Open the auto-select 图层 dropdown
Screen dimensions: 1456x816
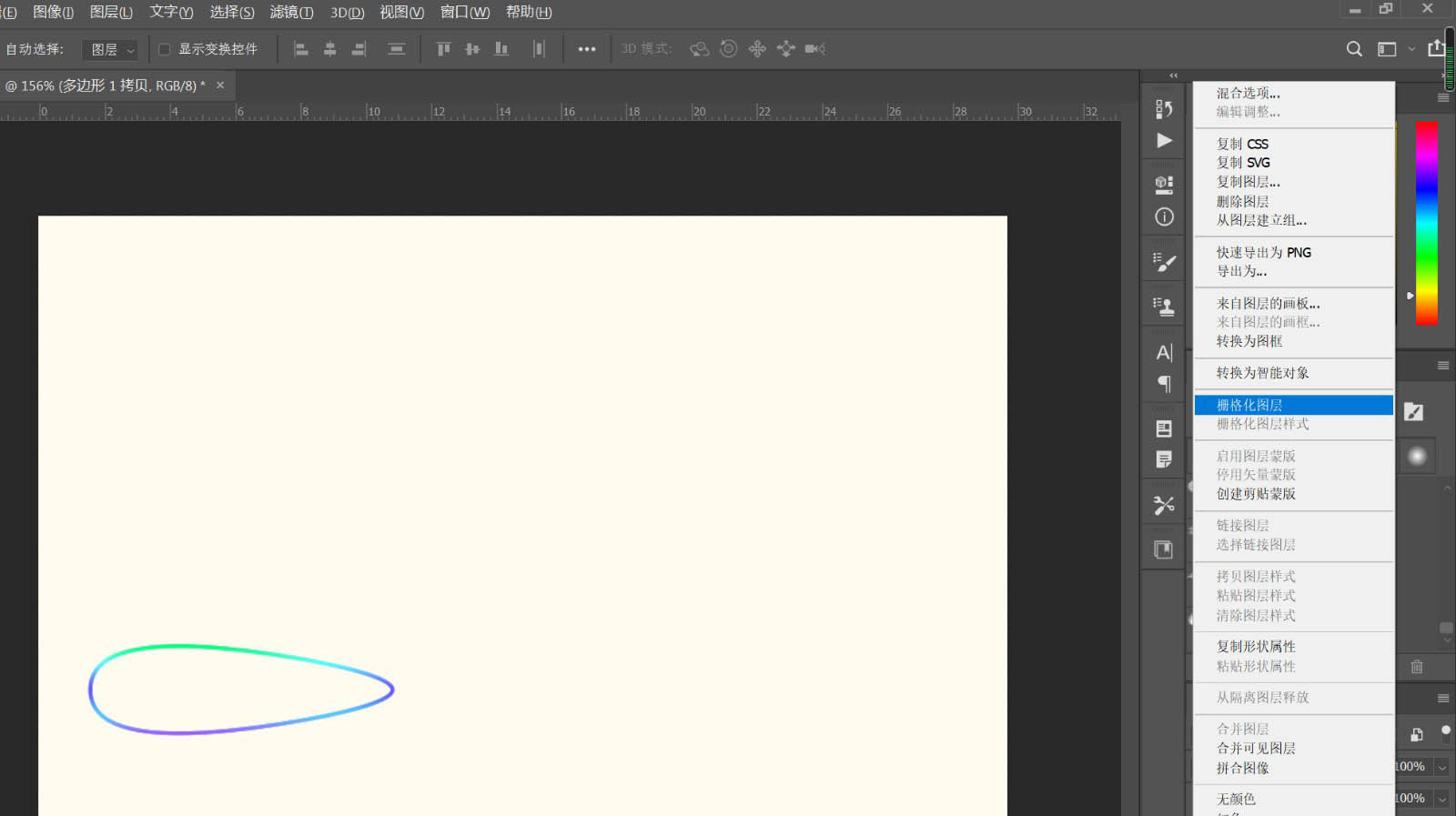tap(110, 49)
